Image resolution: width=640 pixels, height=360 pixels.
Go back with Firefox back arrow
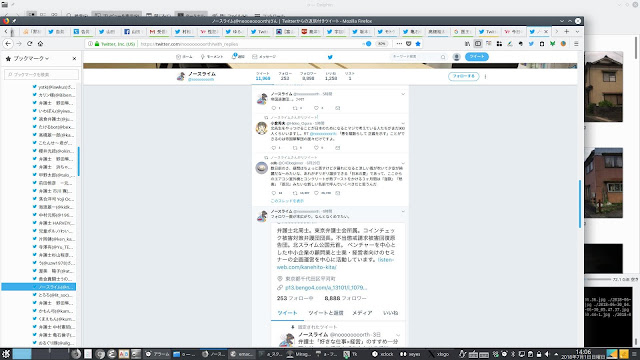coord(8,44)
